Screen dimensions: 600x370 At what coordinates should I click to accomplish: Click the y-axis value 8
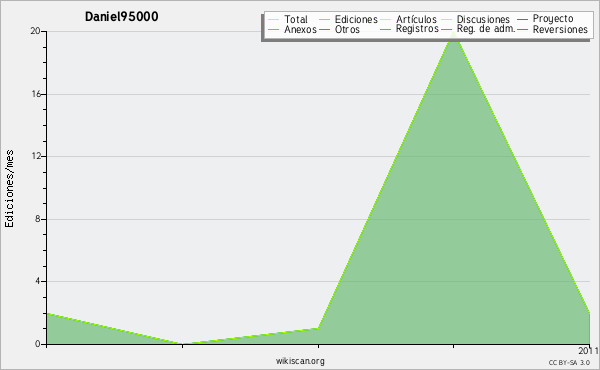38,219
